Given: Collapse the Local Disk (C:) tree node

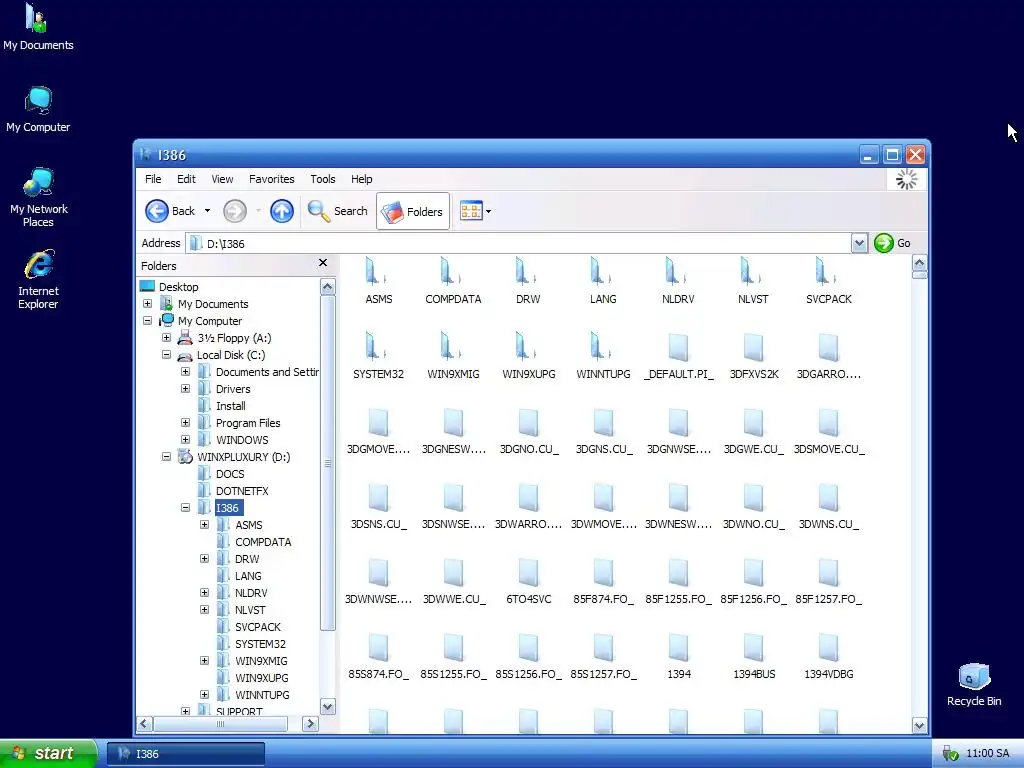Looking at the screenshot, I should pyautogui.click(x=167, y=355).
